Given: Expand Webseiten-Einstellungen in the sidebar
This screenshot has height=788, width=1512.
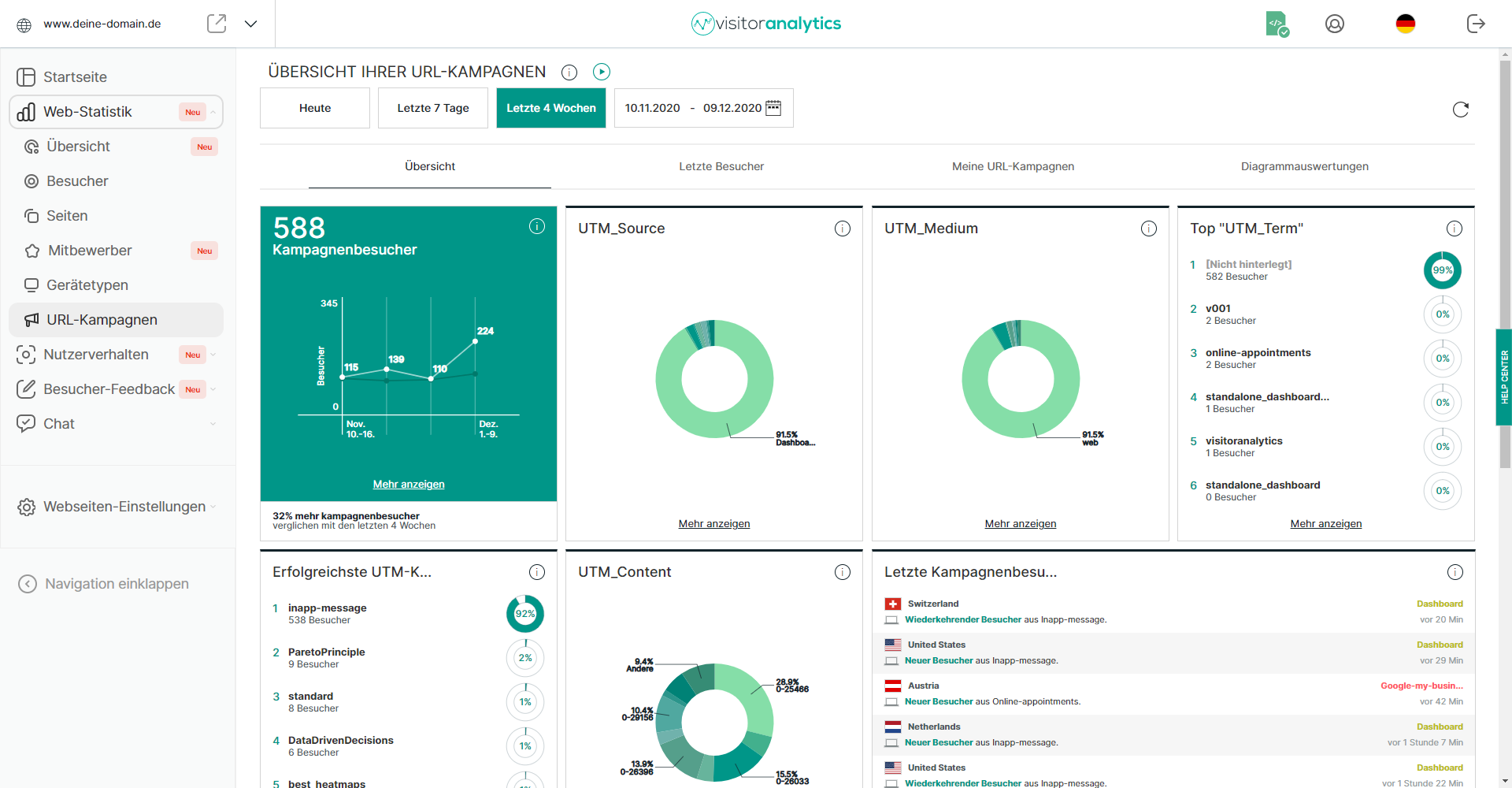Looking at the screenshot, I should 117,507.
